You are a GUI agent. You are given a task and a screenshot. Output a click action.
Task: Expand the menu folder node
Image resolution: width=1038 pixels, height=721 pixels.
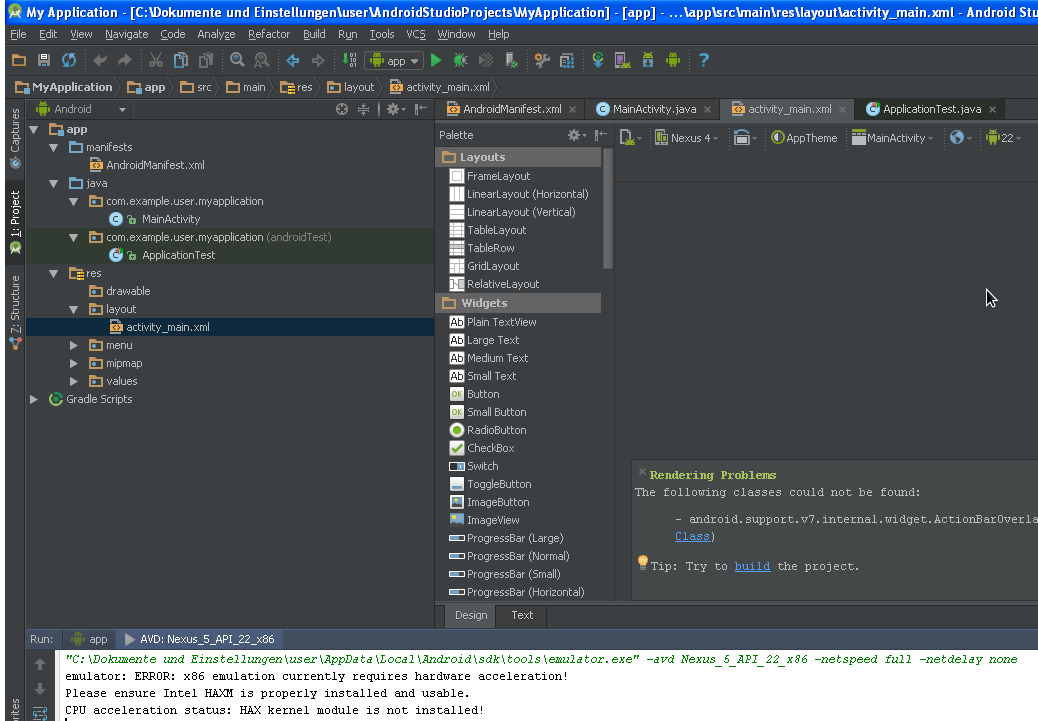73,346
